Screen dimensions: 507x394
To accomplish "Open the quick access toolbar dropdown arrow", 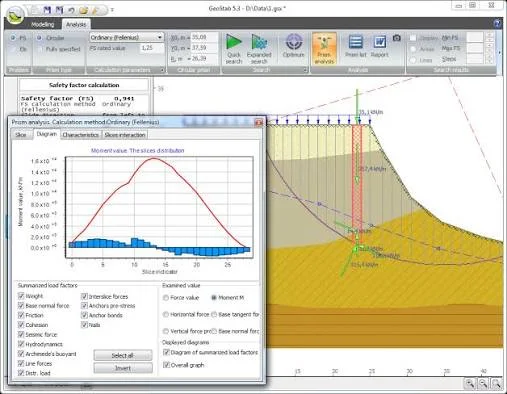I will [112, 10].
